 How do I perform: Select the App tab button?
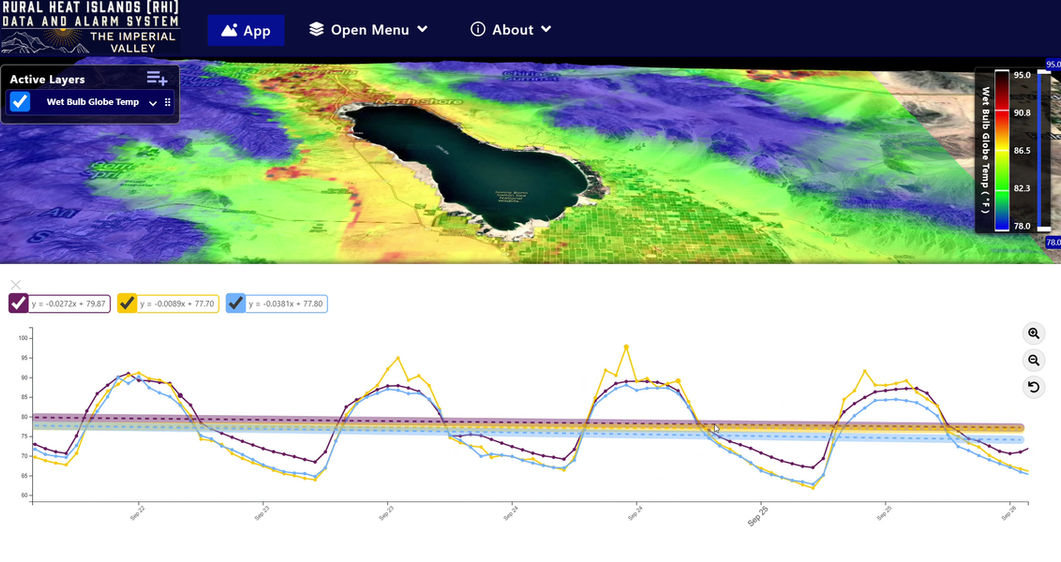[246, 30]
